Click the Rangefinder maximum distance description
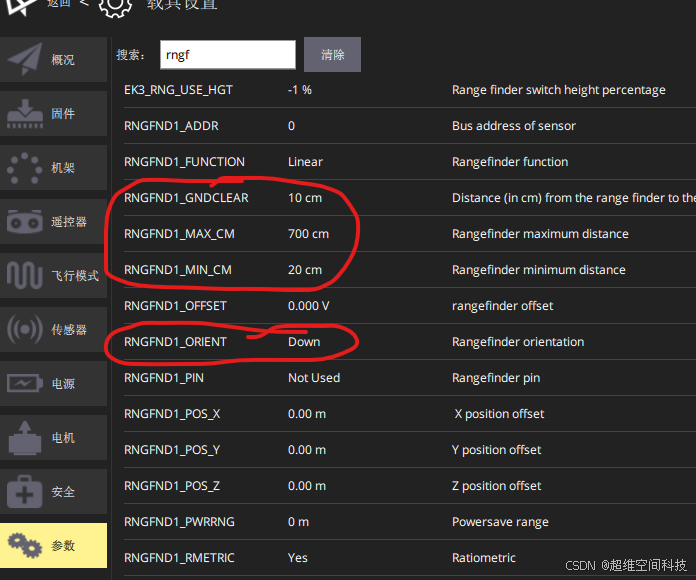This screenshot has width=696, height=580. (x=540, y=234)
